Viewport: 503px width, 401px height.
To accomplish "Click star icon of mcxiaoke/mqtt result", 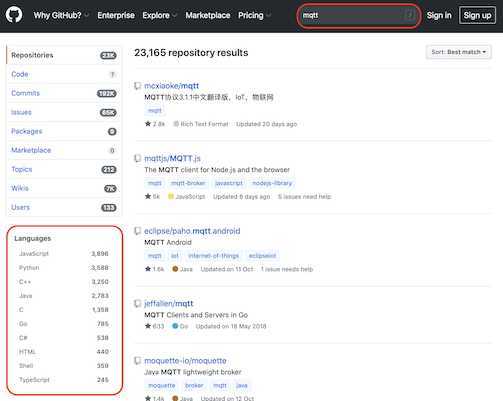I will [x=148, y=124].
